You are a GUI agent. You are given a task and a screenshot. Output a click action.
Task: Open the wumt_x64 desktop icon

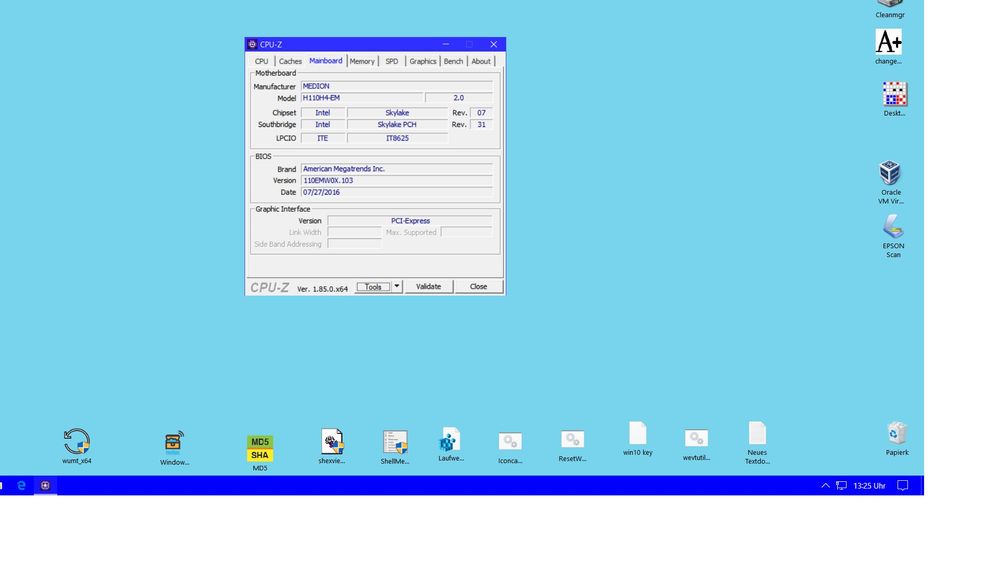tap(77, 442)
